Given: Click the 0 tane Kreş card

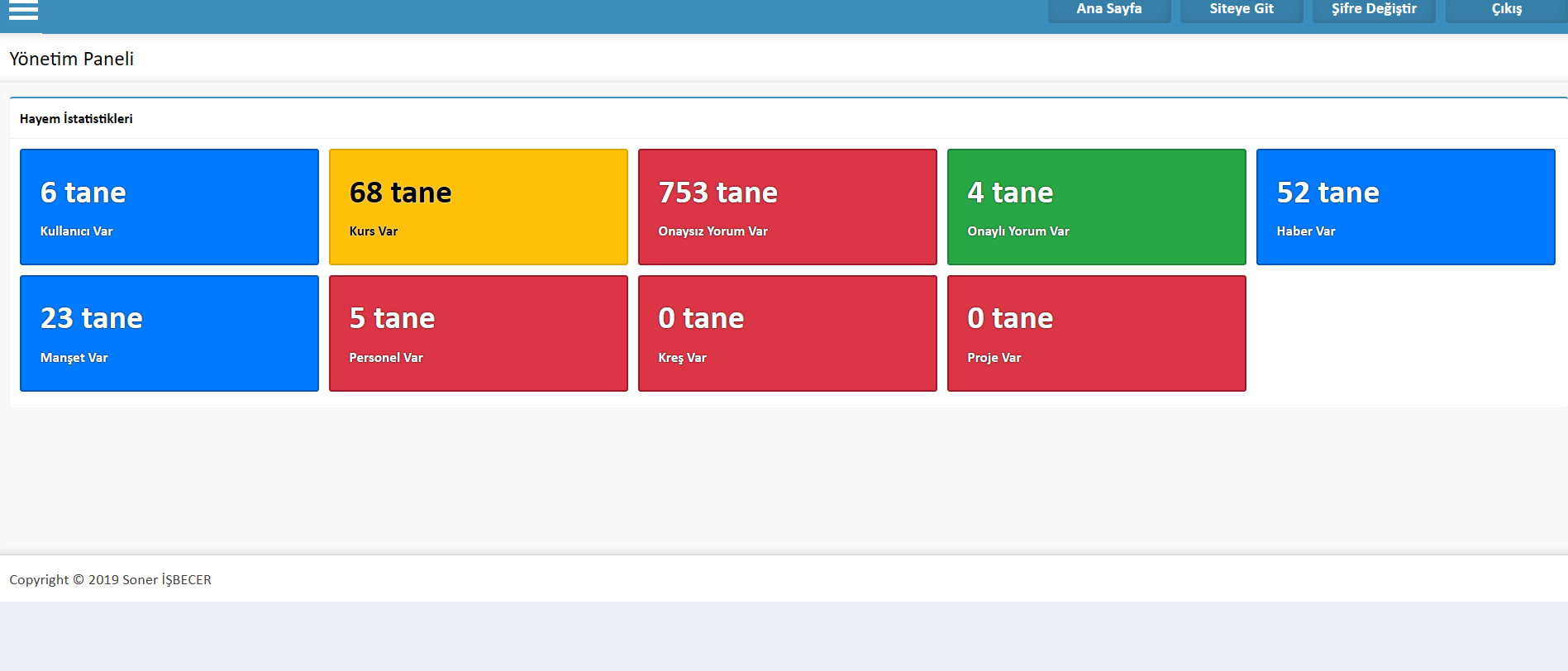Looking at the screenshot, I should 787,333.
